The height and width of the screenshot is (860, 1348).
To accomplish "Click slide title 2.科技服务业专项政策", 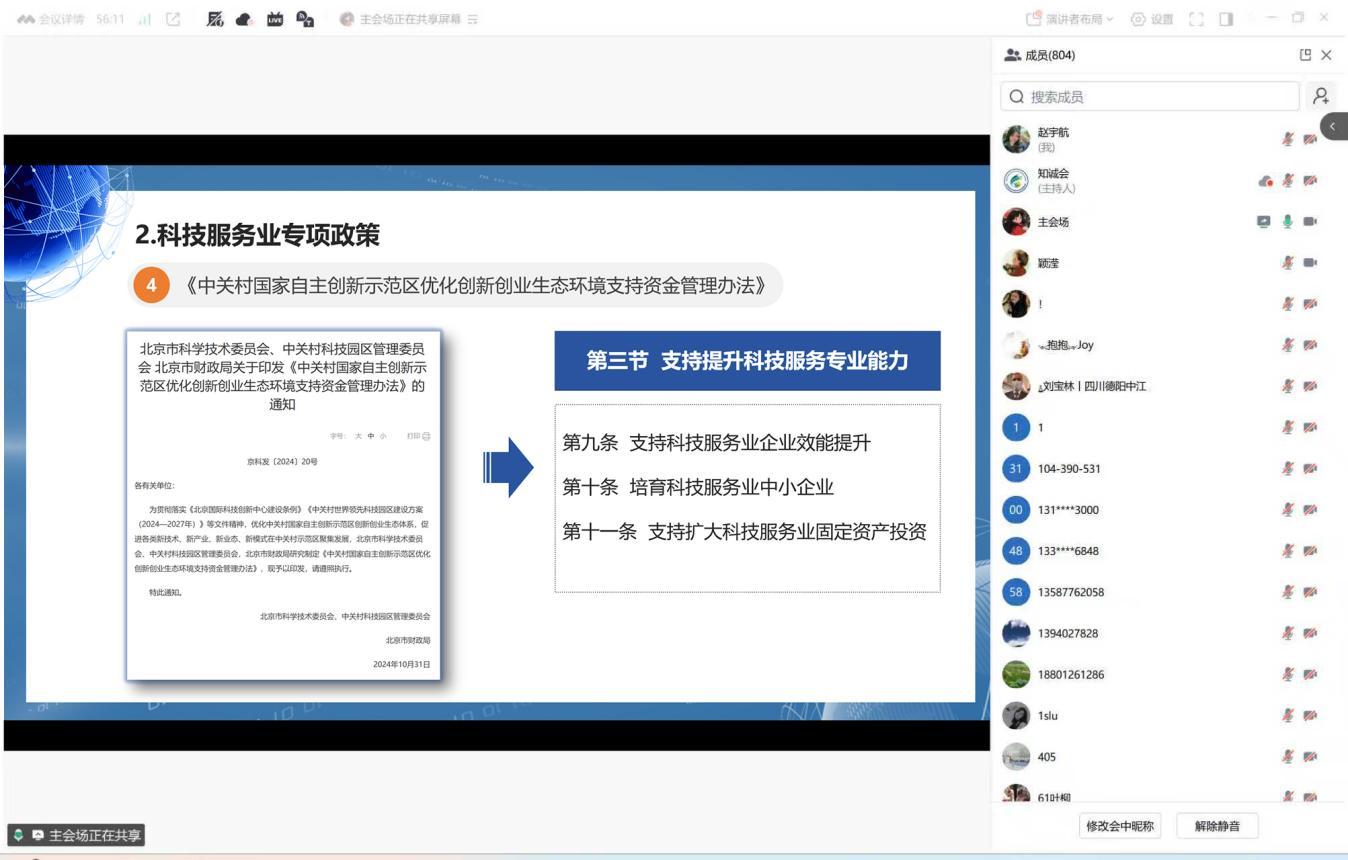I will coord(257,235).
